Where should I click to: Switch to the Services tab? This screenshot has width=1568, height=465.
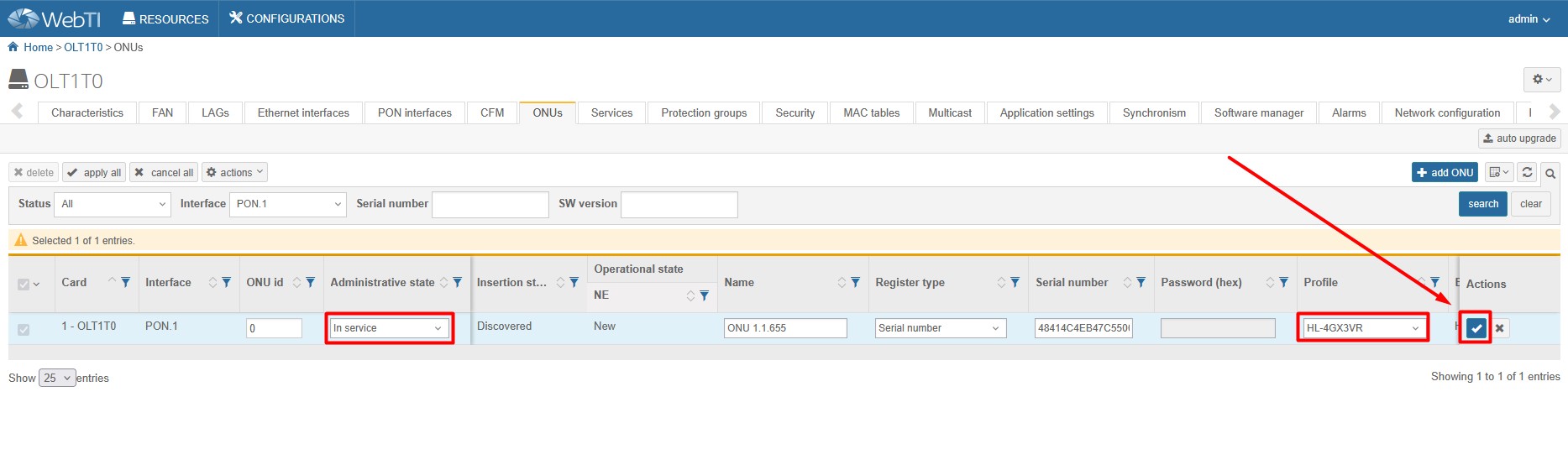pyautogui.click(x=611, y=112)
